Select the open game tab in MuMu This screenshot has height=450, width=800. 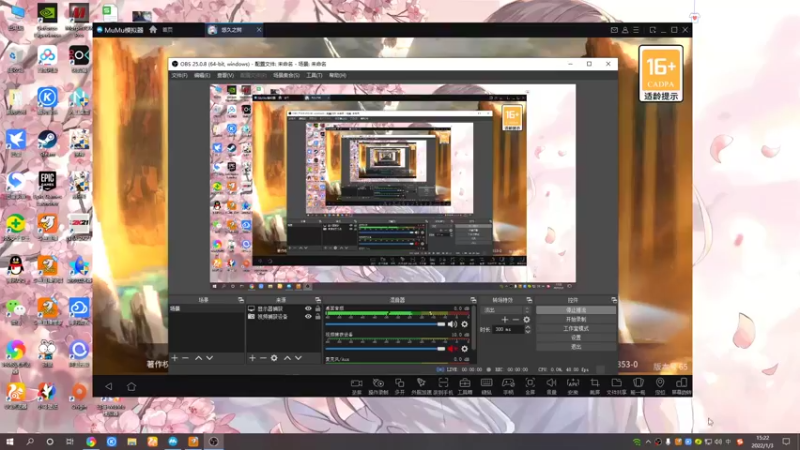pos(232,30)
